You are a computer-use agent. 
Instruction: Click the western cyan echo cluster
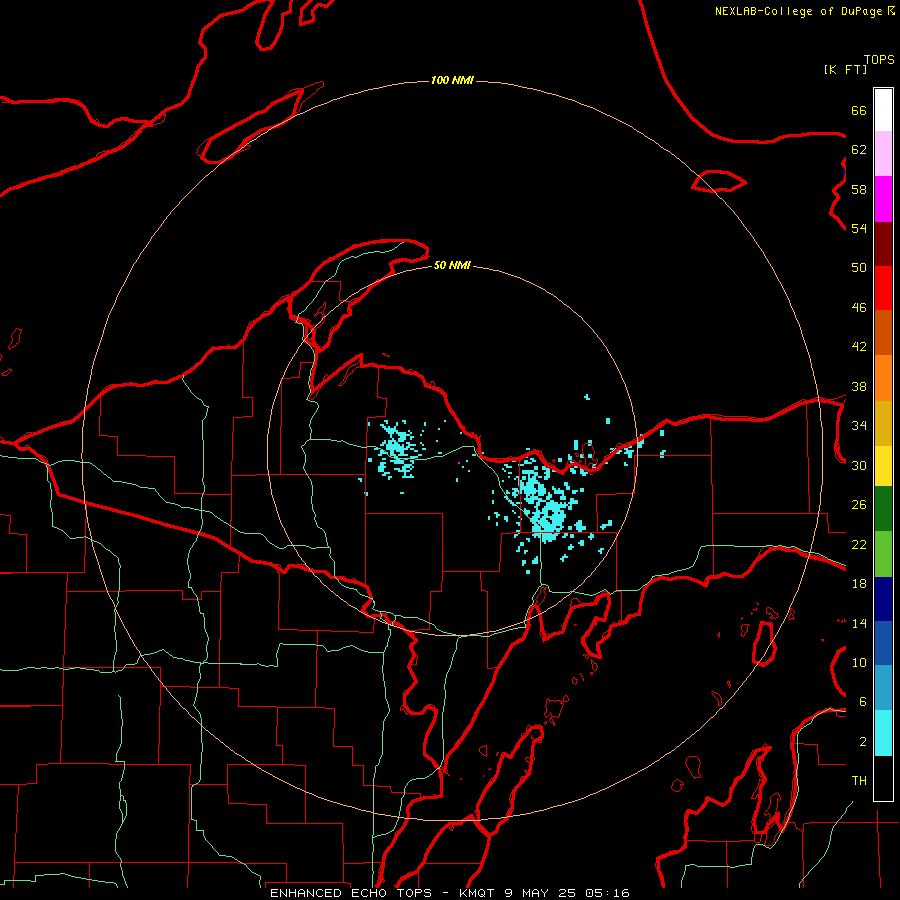(397, 448)
